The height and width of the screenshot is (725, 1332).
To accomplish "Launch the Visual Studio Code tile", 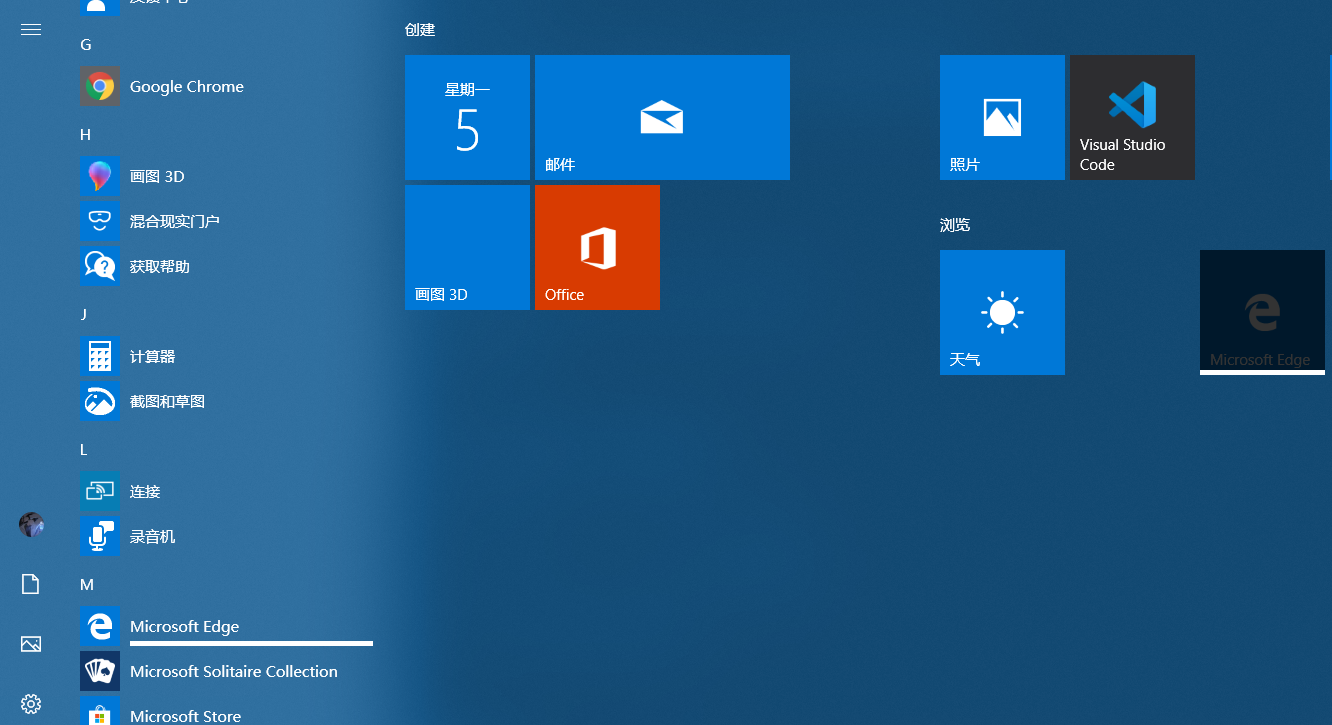I will click(x=1132, y=117).
